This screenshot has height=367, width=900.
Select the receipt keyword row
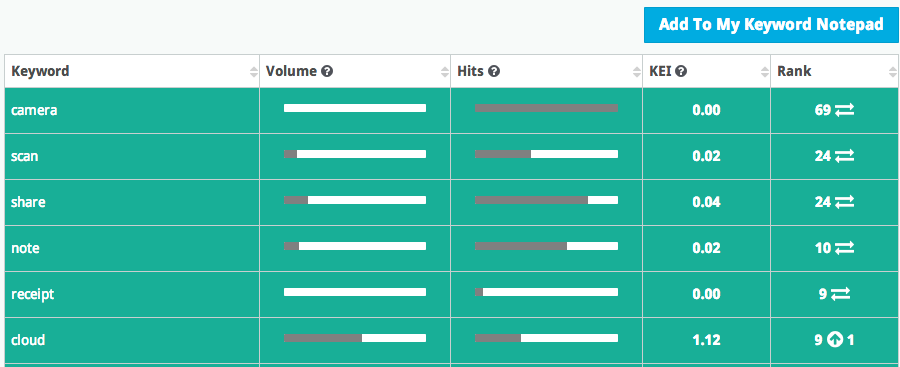point(451,294)
